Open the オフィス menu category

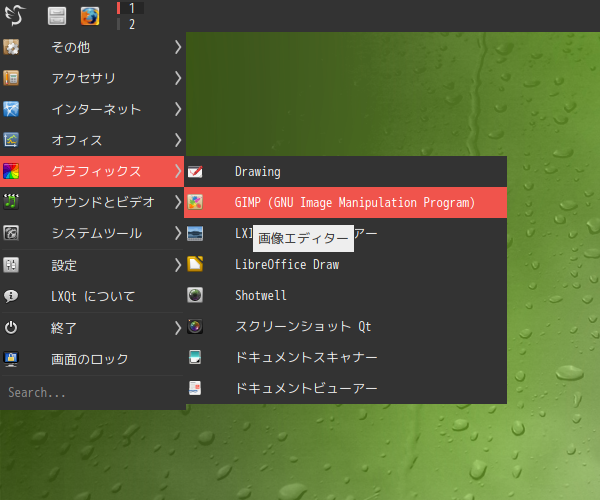(92, 140)
